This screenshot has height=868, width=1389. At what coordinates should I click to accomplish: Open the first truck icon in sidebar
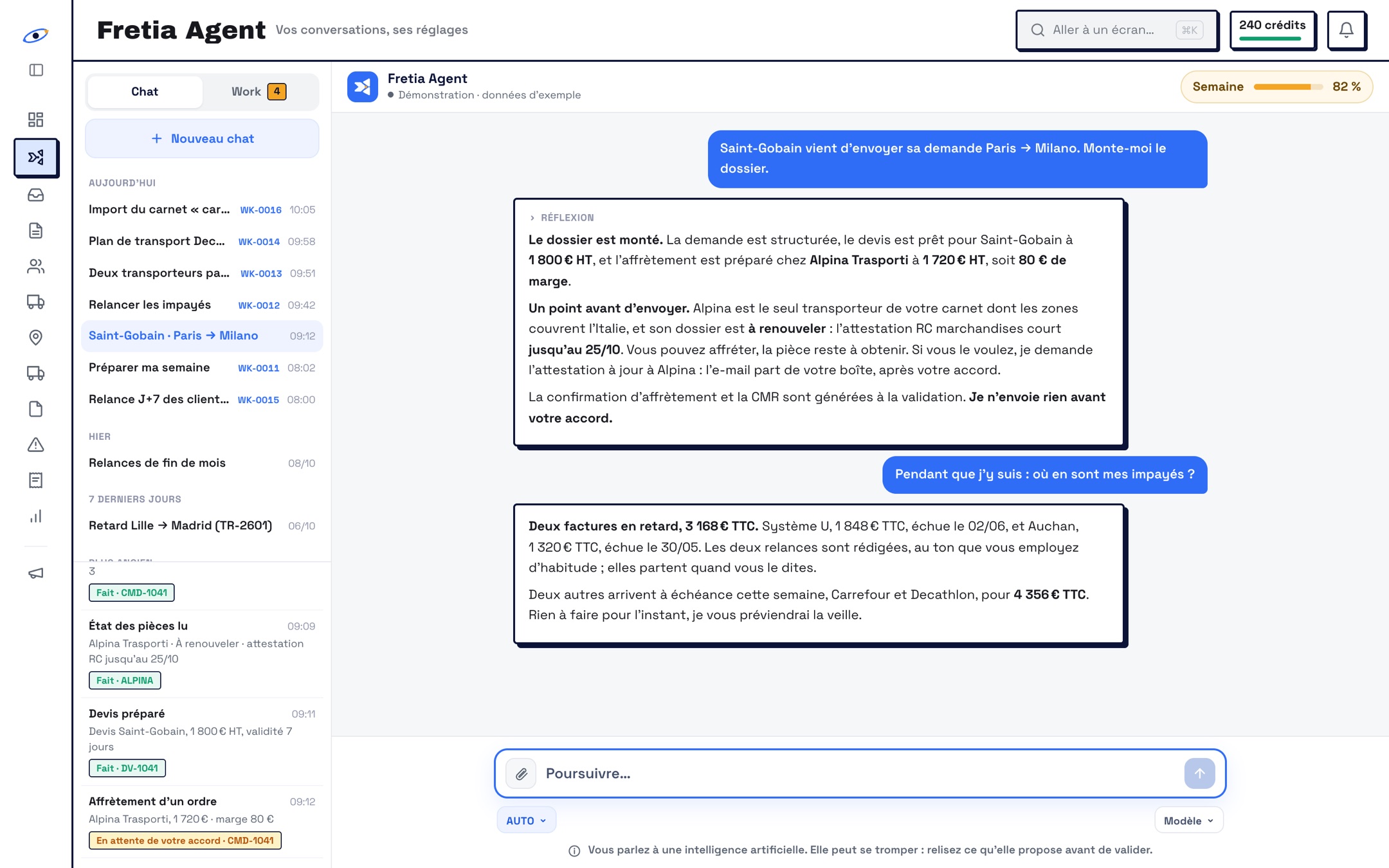36,302
